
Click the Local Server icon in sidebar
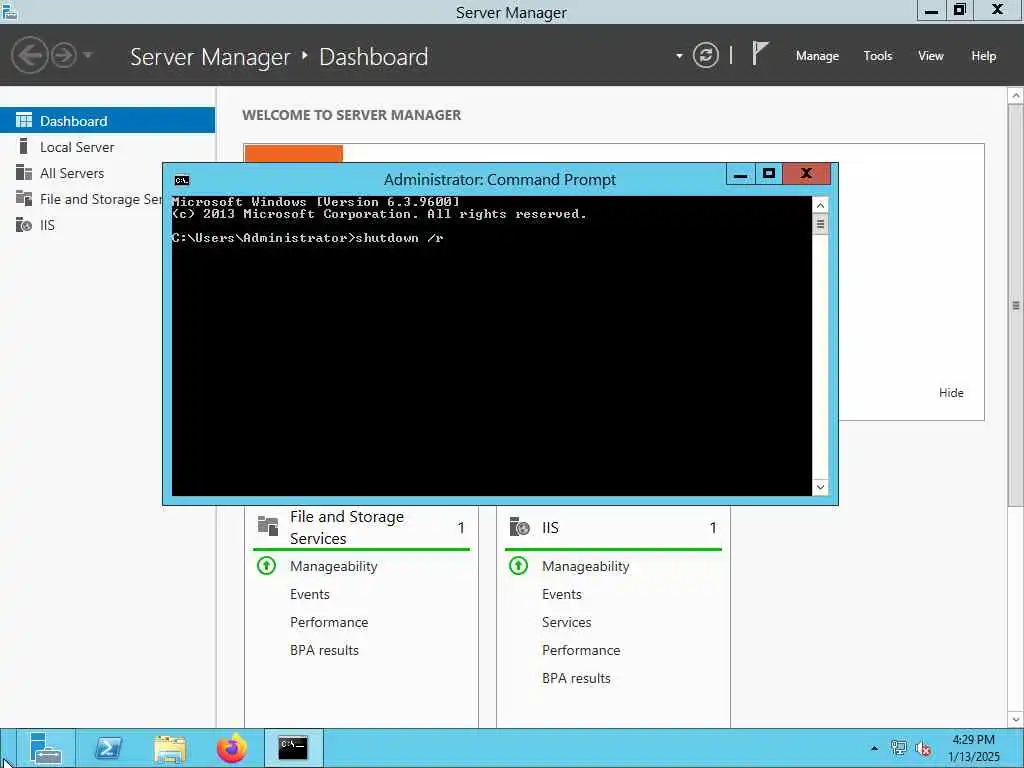click(x=24, y=146)
